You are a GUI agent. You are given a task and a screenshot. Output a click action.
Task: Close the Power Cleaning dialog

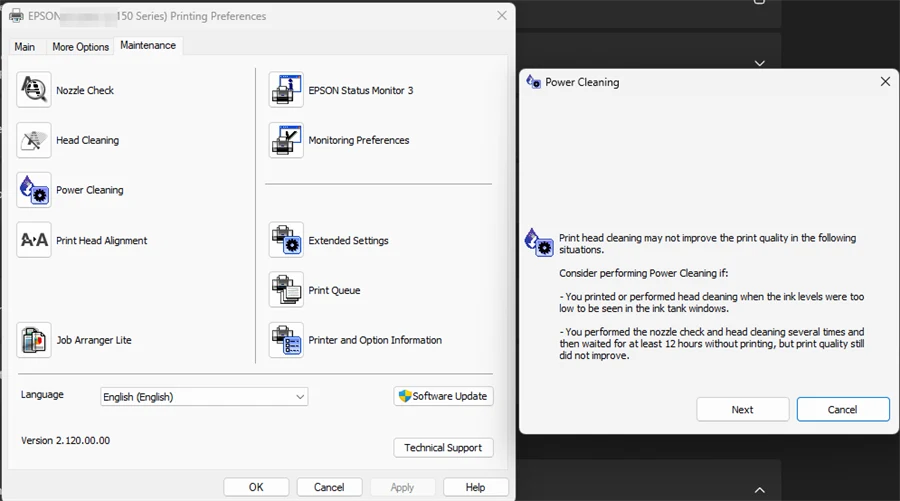pyautogui.click(x=885, y=81)
